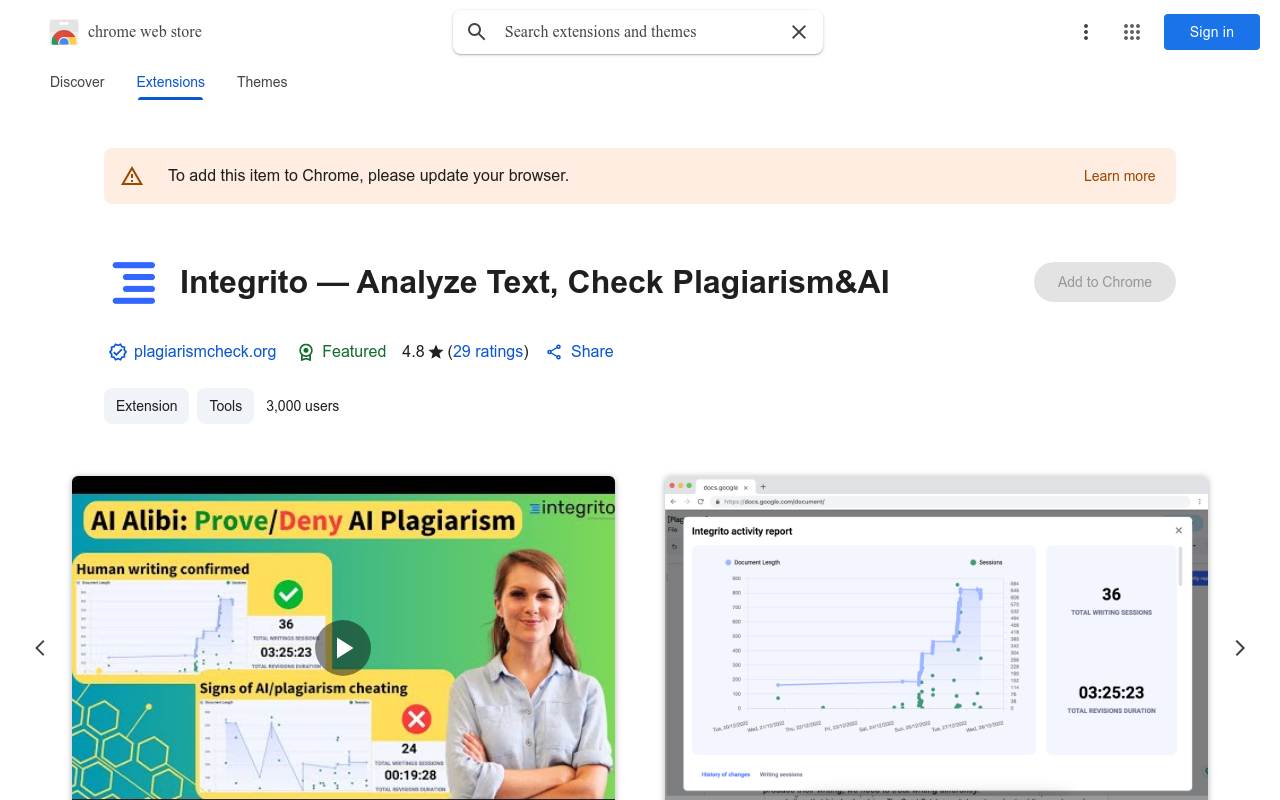The height and width of the screenshot is (800, 1280).
Task: Click the disabled Add to Chrome button
Action: 1105,282
